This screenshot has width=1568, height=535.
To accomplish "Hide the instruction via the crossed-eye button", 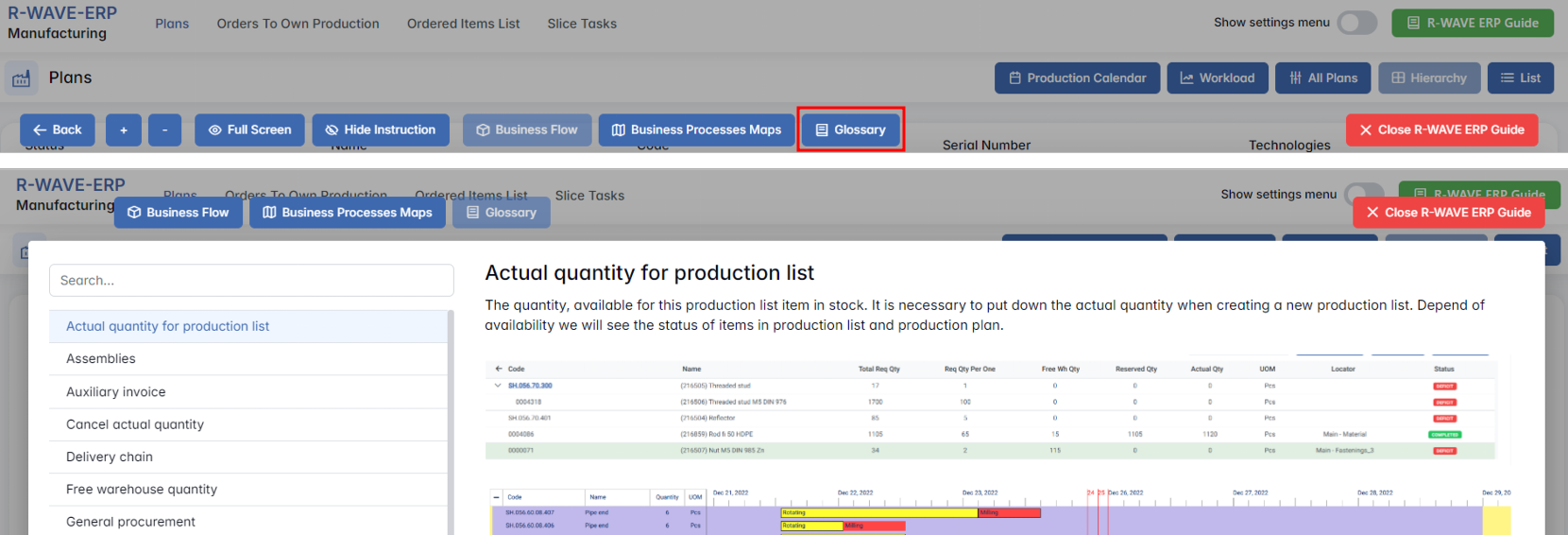I will point(381,129).
